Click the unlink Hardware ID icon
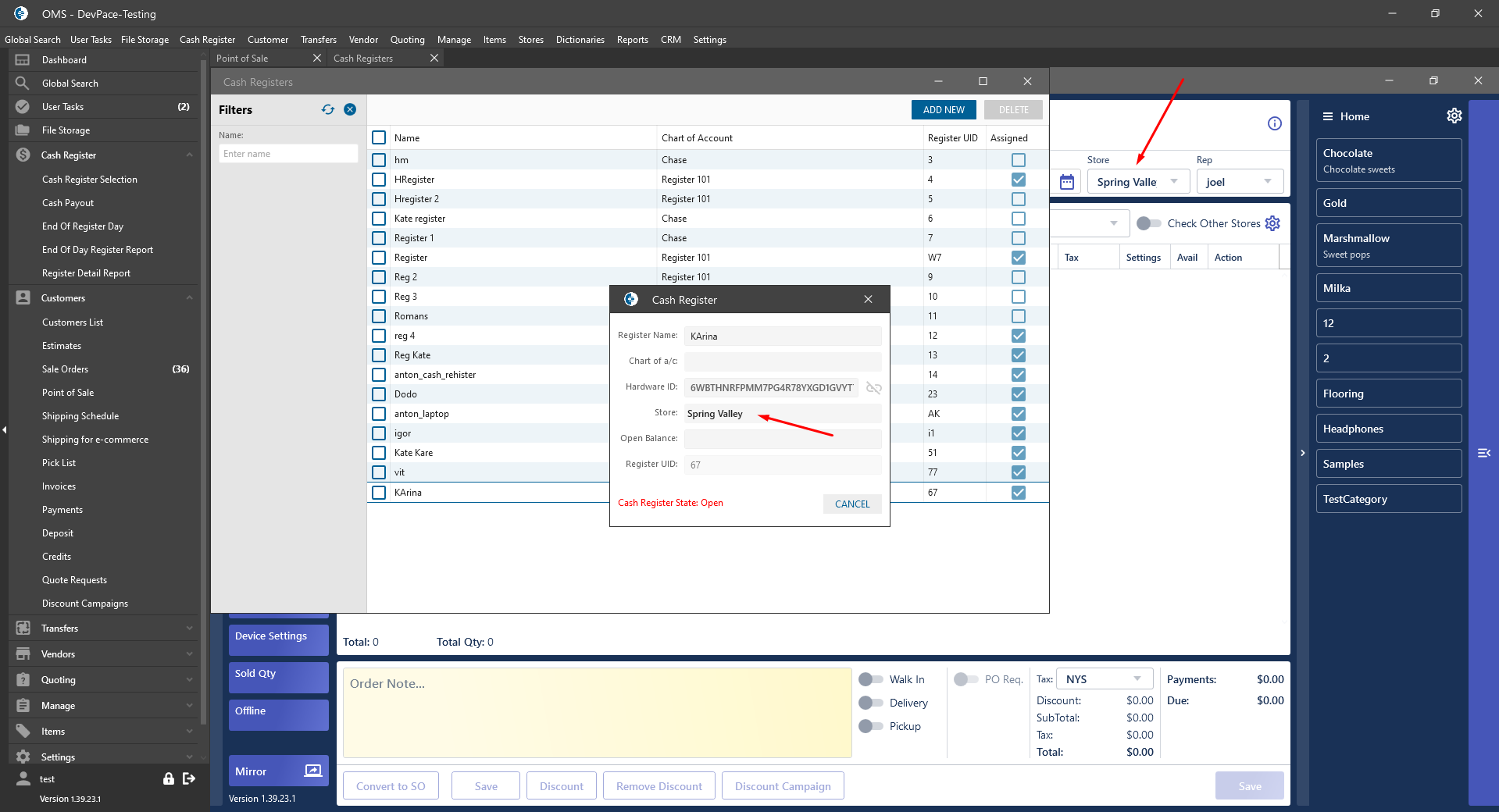Image resolution: width=1499 pixels, height=812 pixels. coord(873,388)
